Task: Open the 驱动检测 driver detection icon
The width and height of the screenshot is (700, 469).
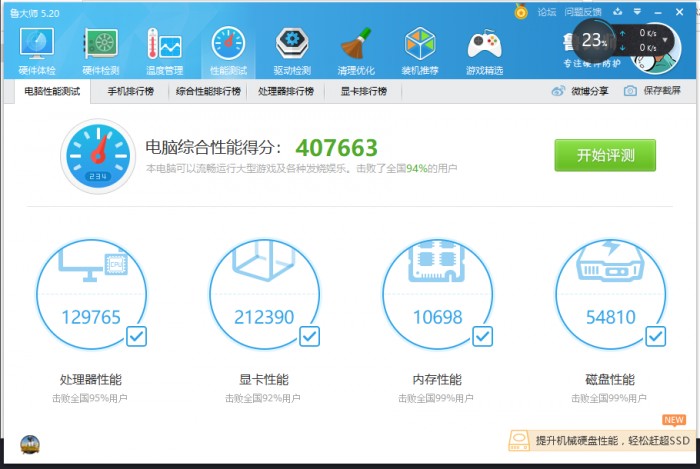Action: (x=292, y=50)
